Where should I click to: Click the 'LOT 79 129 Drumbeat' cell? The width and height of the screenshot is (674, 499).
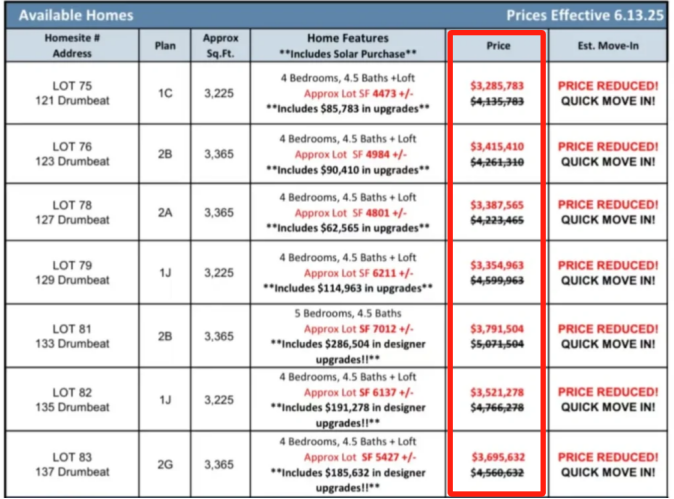pos(72,272)
